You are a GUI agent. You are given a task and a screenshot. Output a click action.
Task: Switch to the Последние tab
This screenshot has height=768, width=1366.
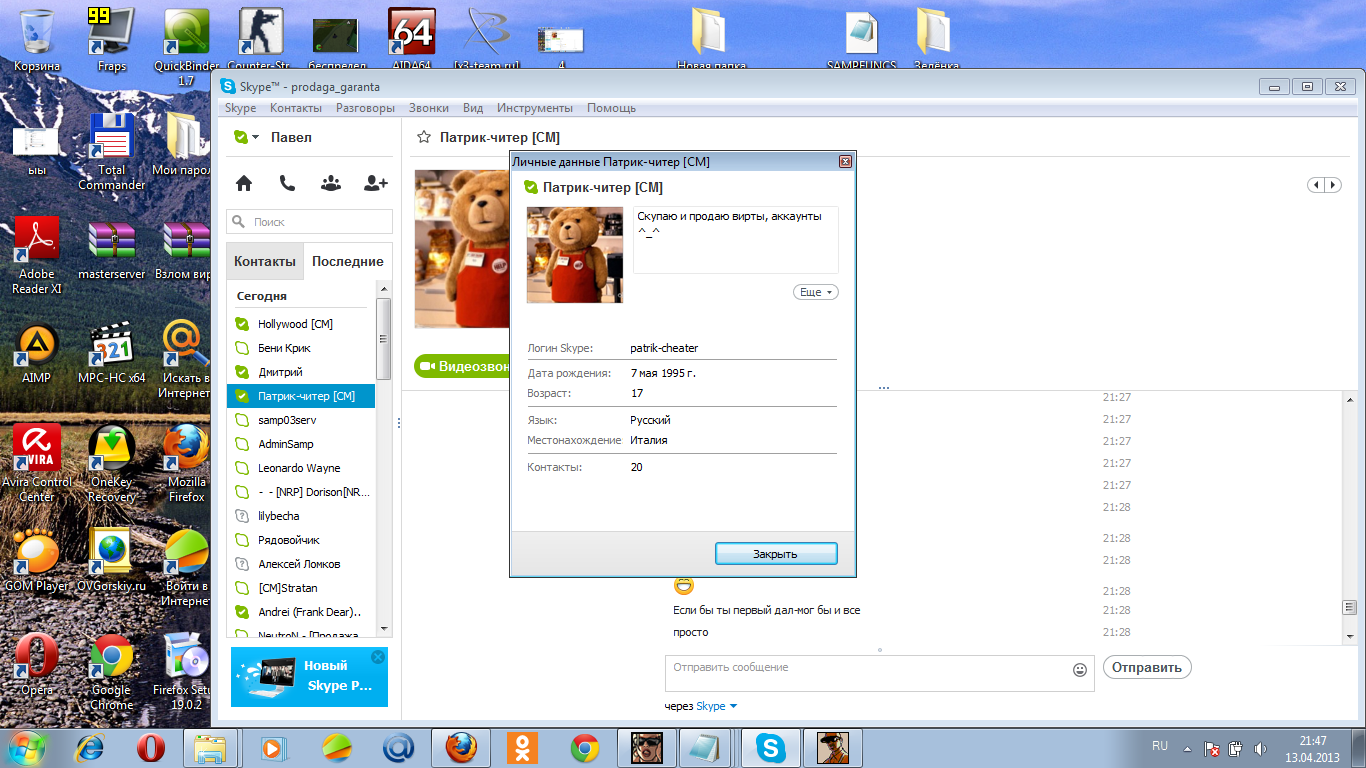(x=348, y=261)
